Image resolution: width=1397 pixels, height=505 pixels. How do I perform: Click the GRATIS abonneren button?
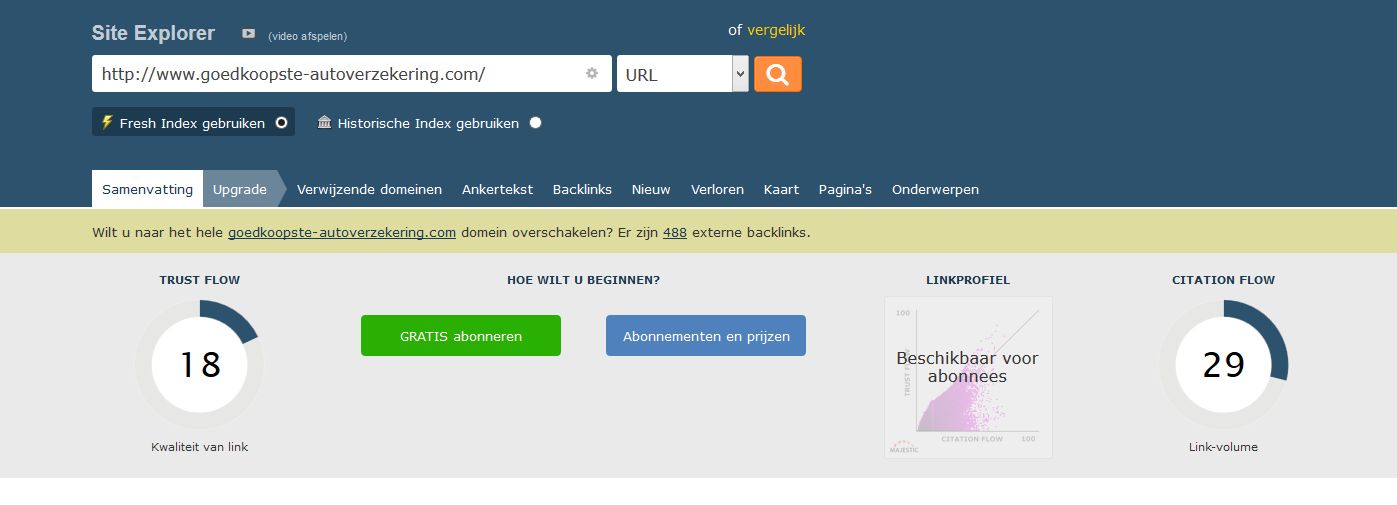point(461,336)
